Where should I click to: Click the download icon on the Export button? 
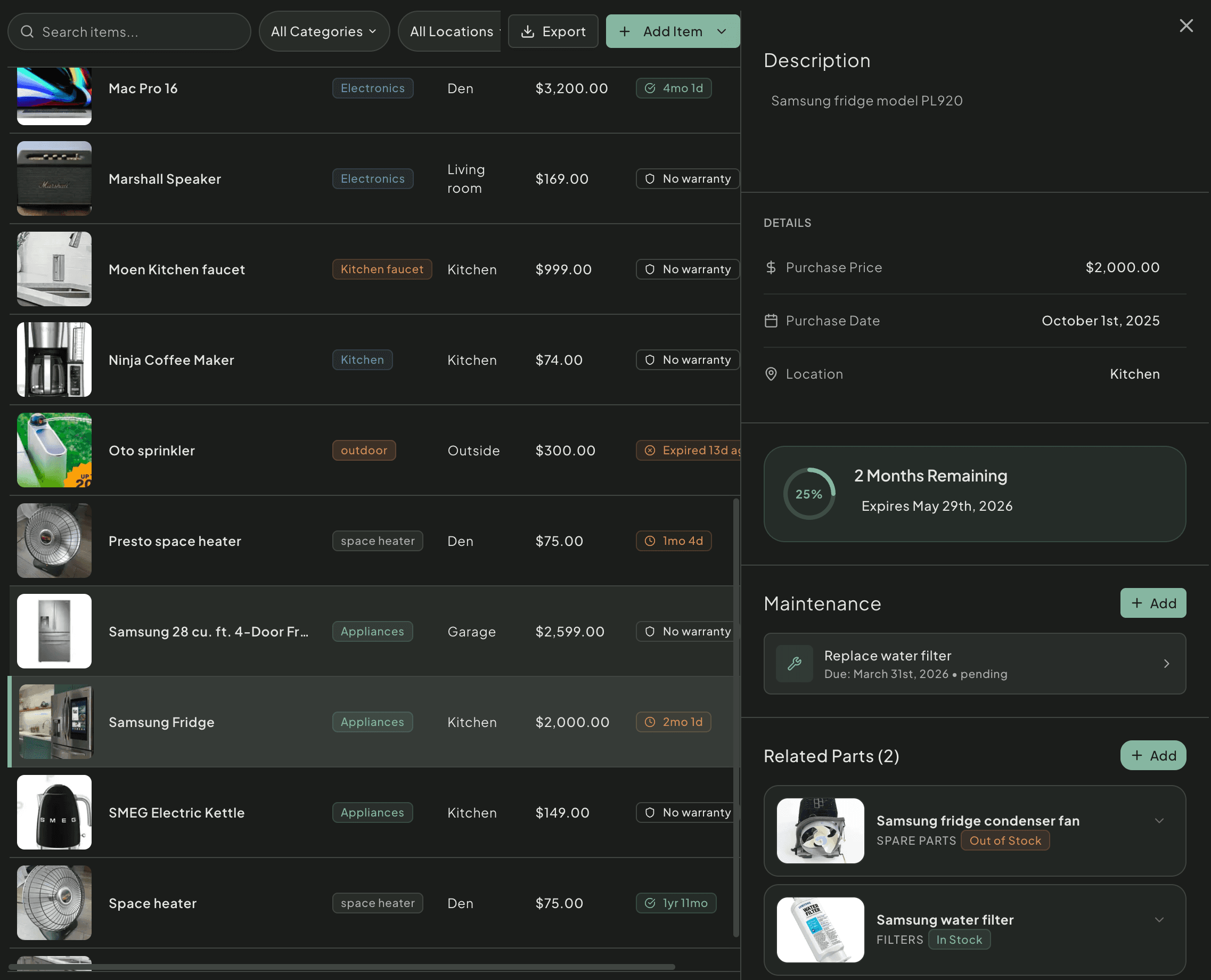click(x=528, y=31)
